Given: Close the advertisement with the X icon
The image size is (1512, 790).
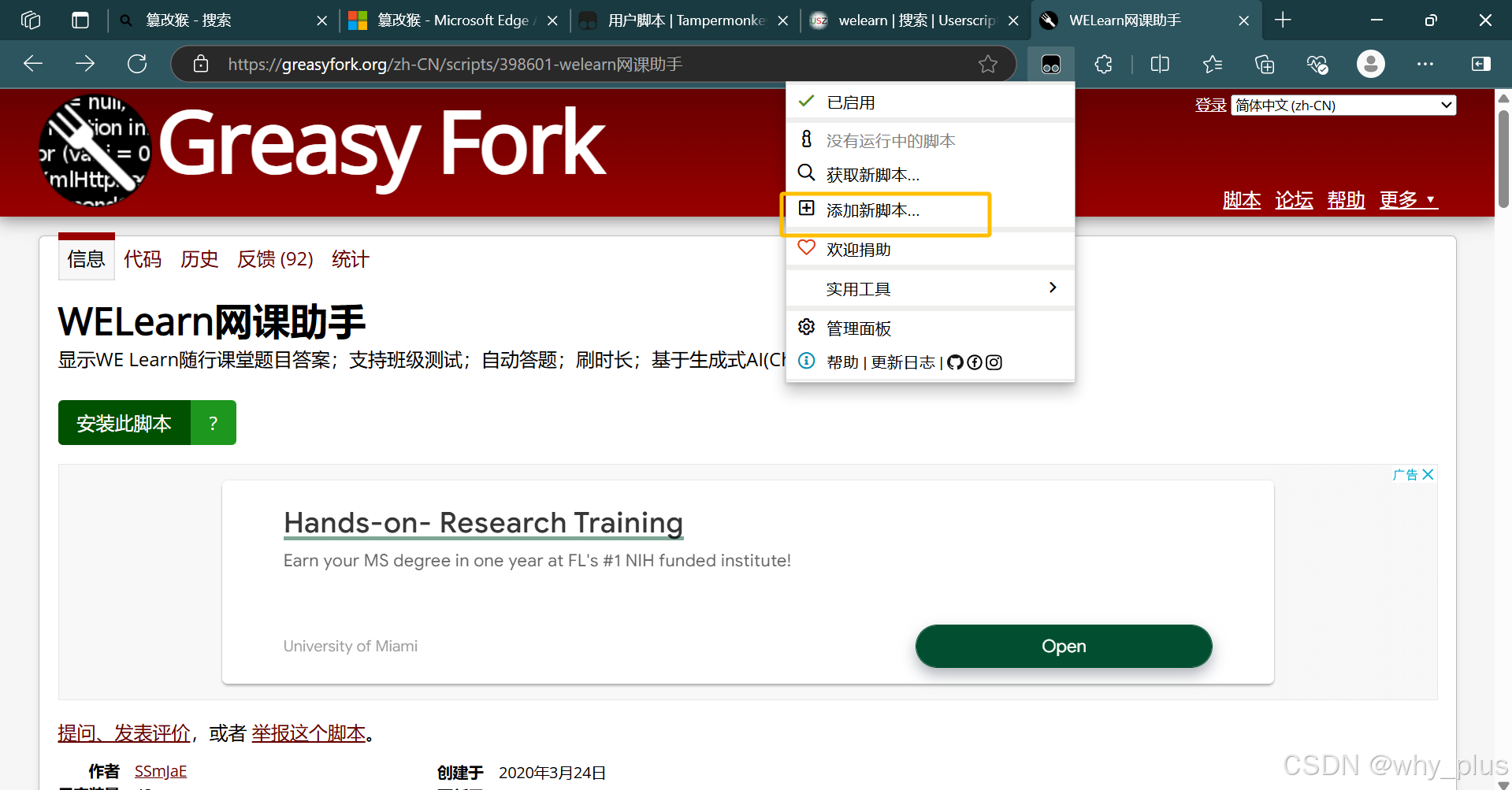Looking at the screenshot, I should (x=1428, y=474).
